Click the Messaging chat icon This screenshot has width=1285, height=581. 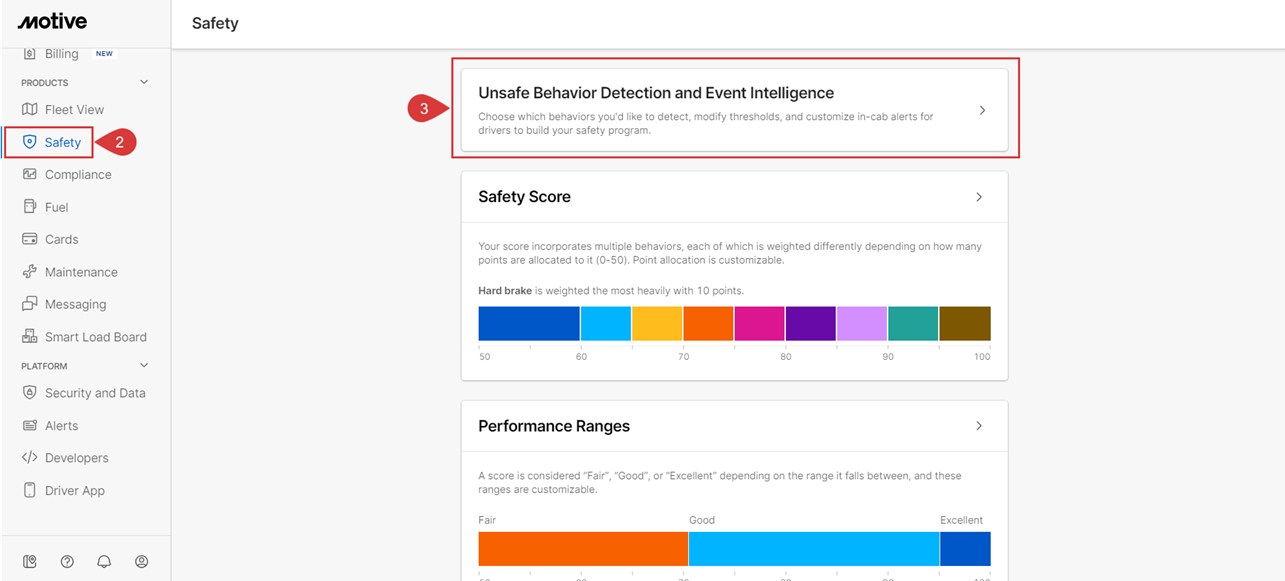29,304
